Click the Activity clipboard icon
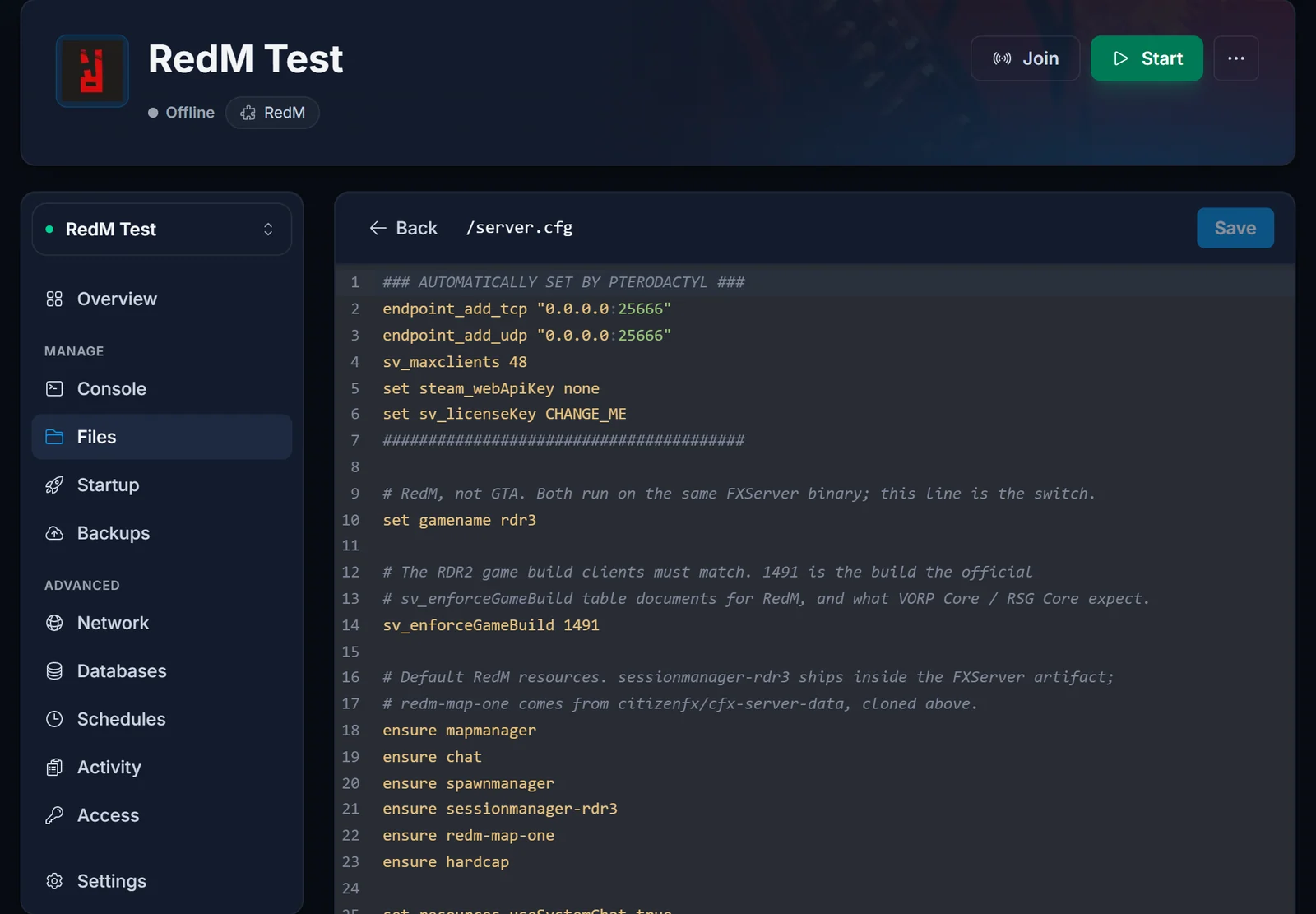 click(54, 768)
